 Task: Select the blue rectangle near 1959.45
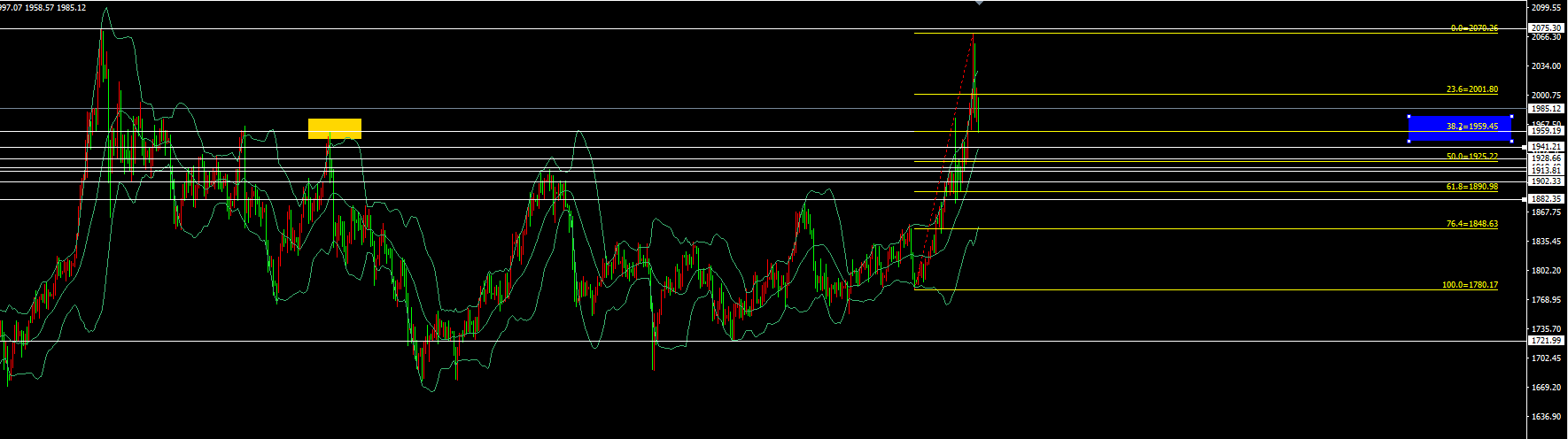[x=1460, y=128]
